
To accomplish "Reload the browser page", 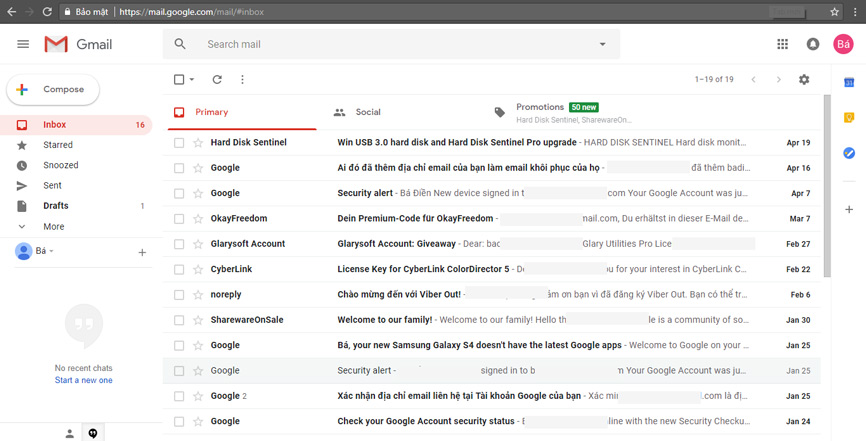I will 47,12.
